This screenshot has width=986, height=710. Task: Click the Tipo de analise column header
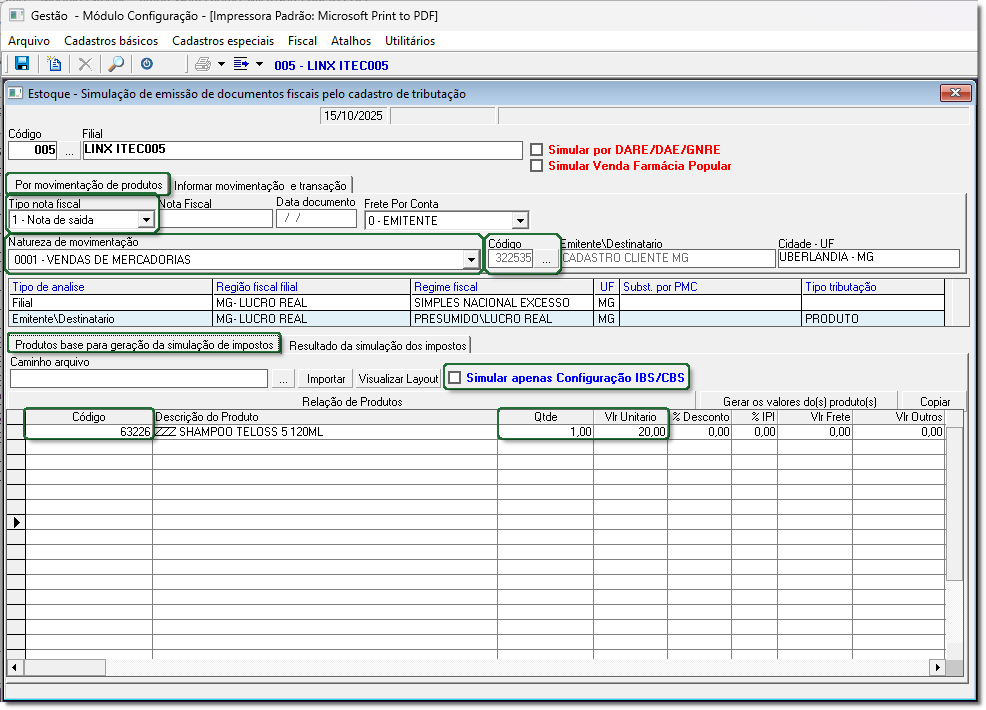[x=111, y=287]
